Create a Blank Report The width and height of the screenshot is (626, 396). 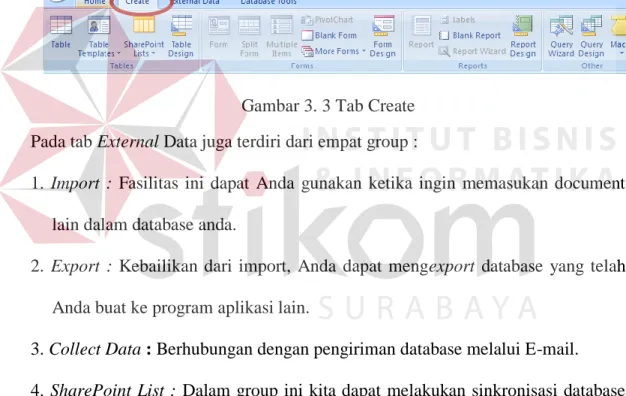click(470, 36)
